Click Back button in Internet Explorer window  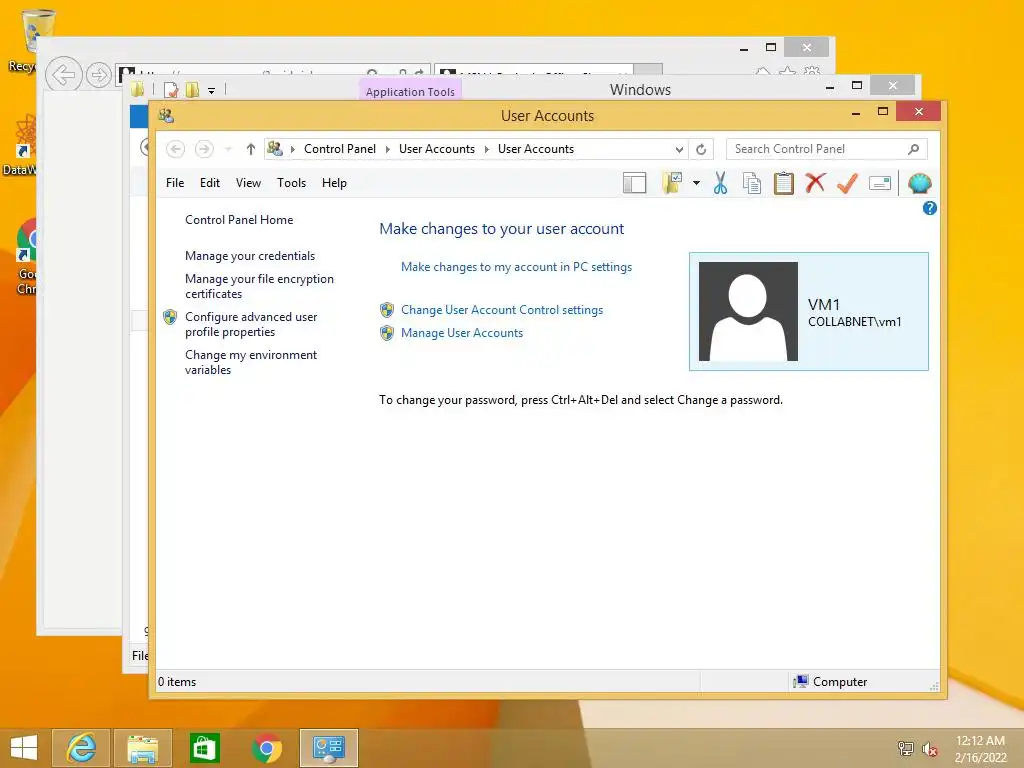tap(63, 74)
